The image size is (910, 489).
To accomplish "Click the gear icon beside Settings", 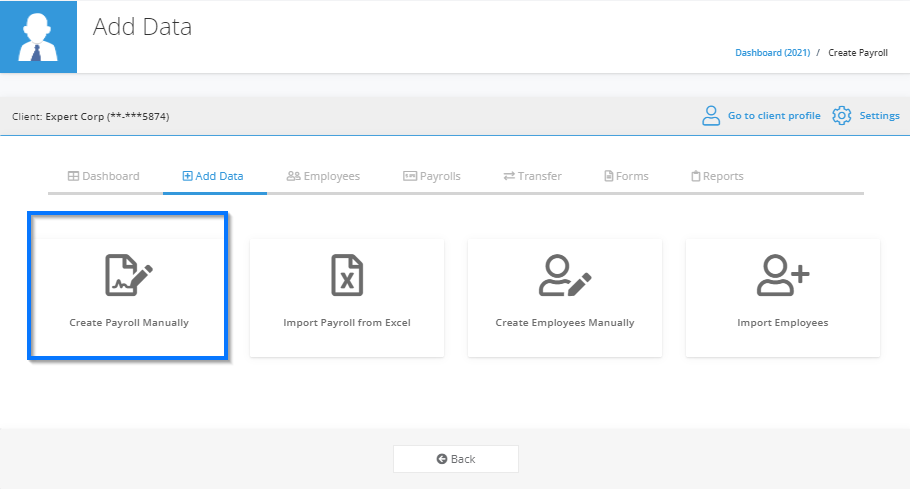I will click(x=842, y=115).
